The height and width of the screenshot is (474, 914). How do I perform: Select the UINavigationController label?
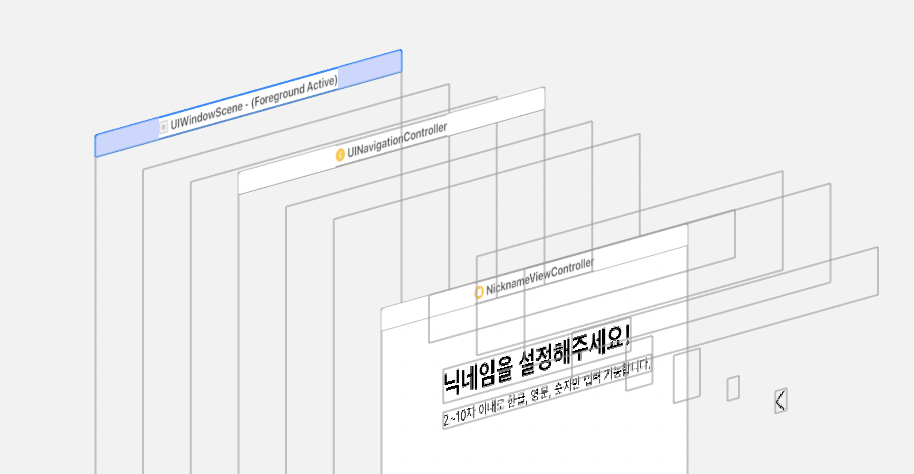point(397,141)
